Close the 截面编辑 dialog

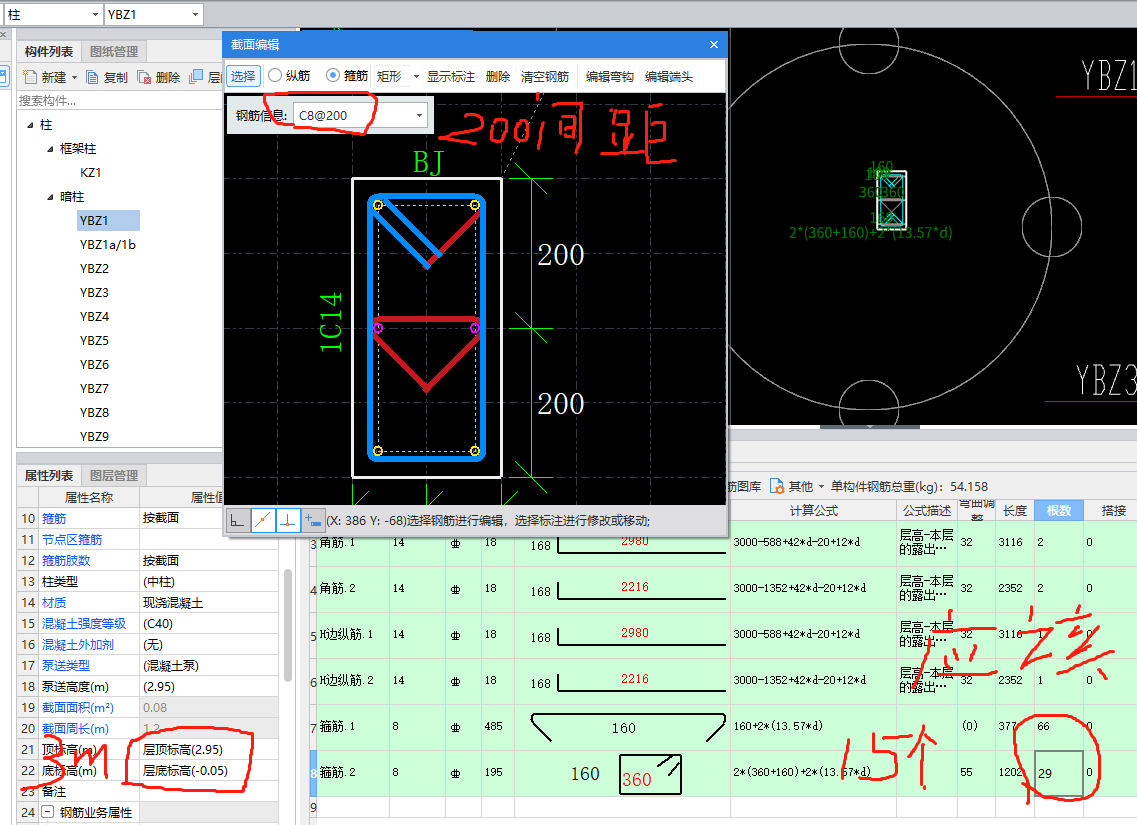pos(714,45)
